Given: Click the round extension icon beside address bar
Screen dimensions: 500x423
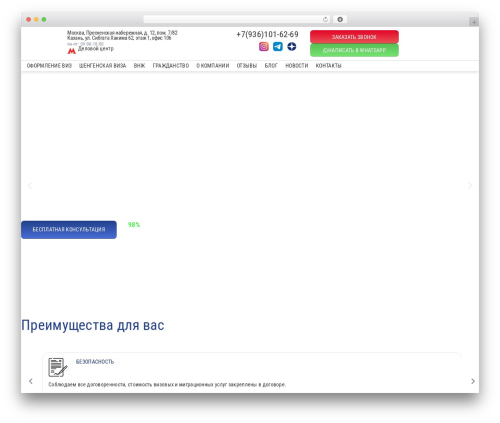Looking at the screenshot, I should [340, 20].
